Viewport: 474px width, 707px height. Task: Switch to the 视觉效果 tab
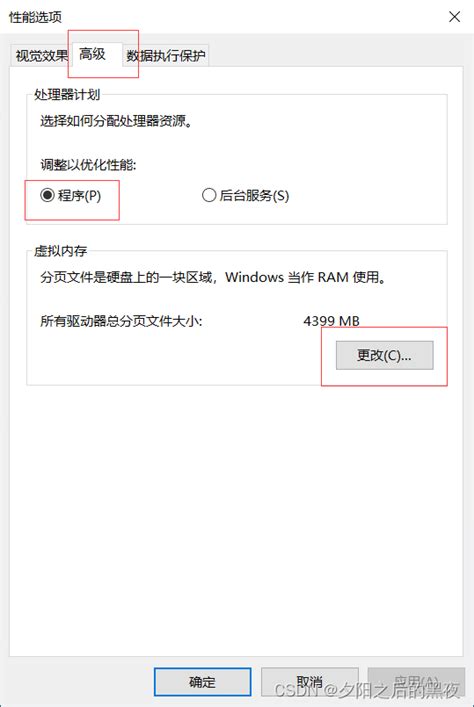[41, 56]
